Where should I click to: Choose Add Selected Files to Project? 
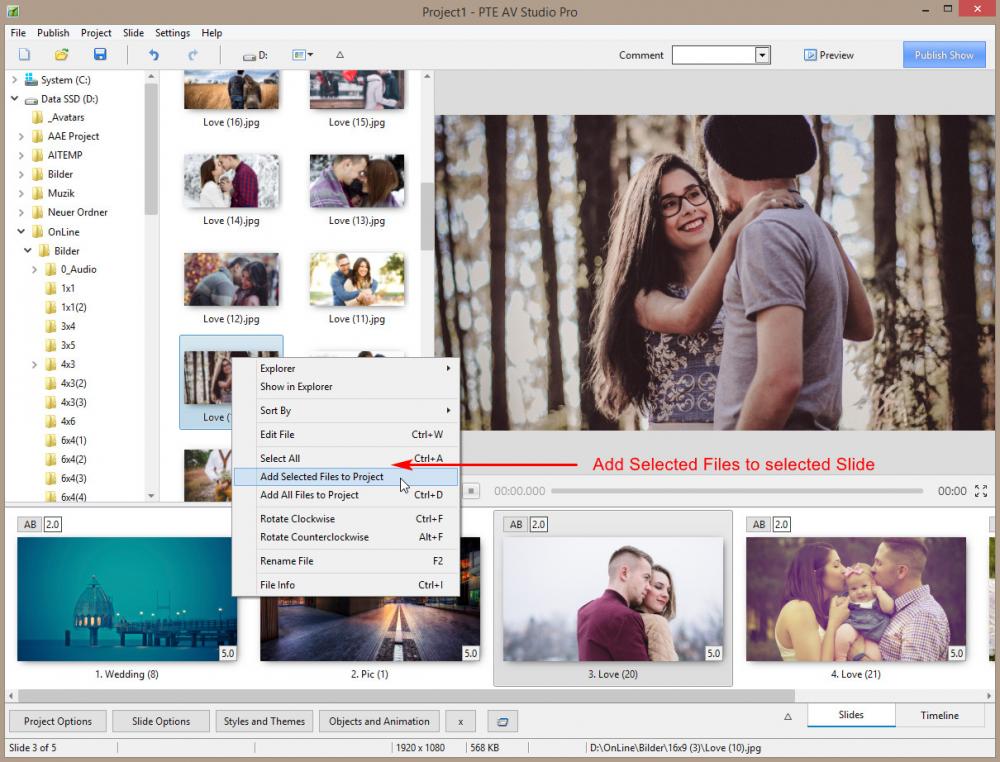321,477
